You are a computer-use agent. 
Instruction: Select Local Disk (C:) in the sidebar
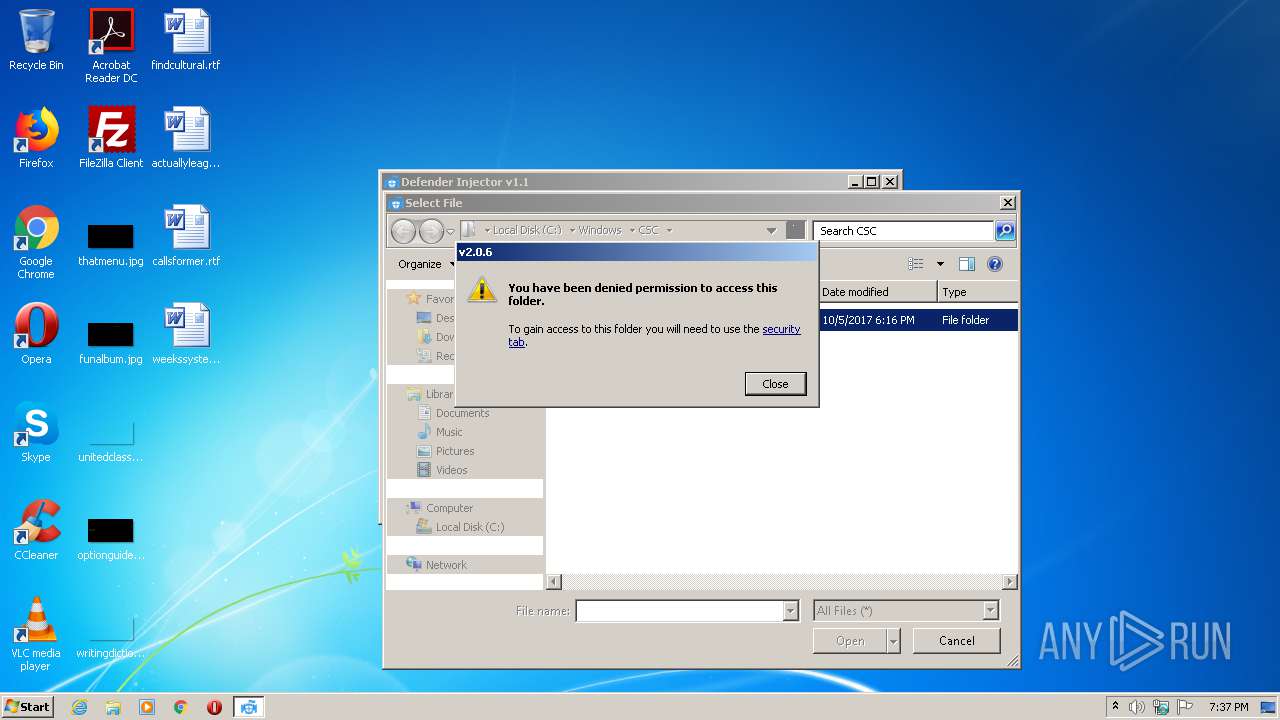point(469,527)
